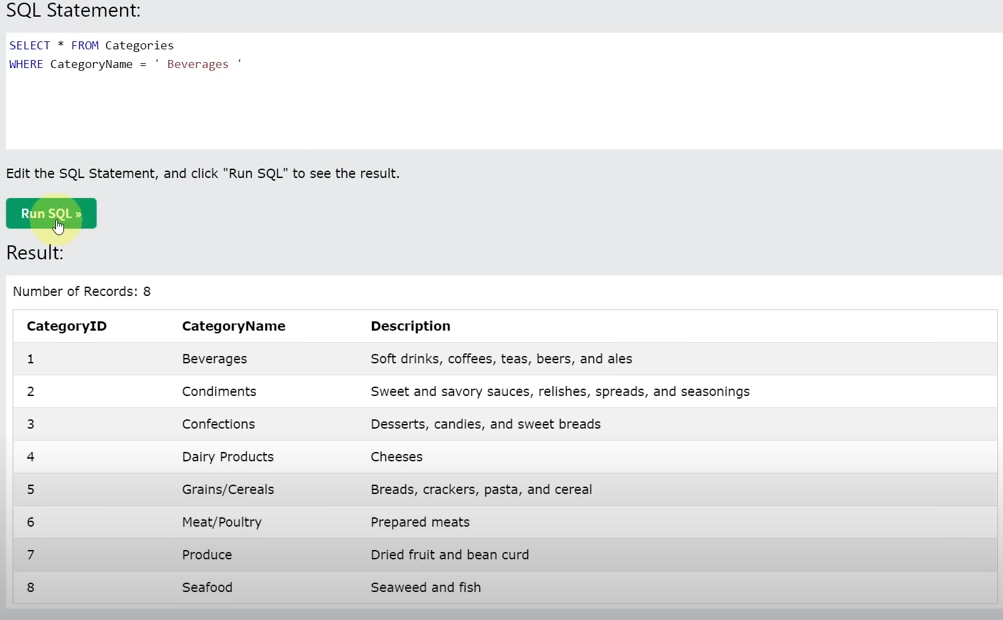1003x620 pixels.
Task: Click the Produce cell
Action: coord(207,555)
